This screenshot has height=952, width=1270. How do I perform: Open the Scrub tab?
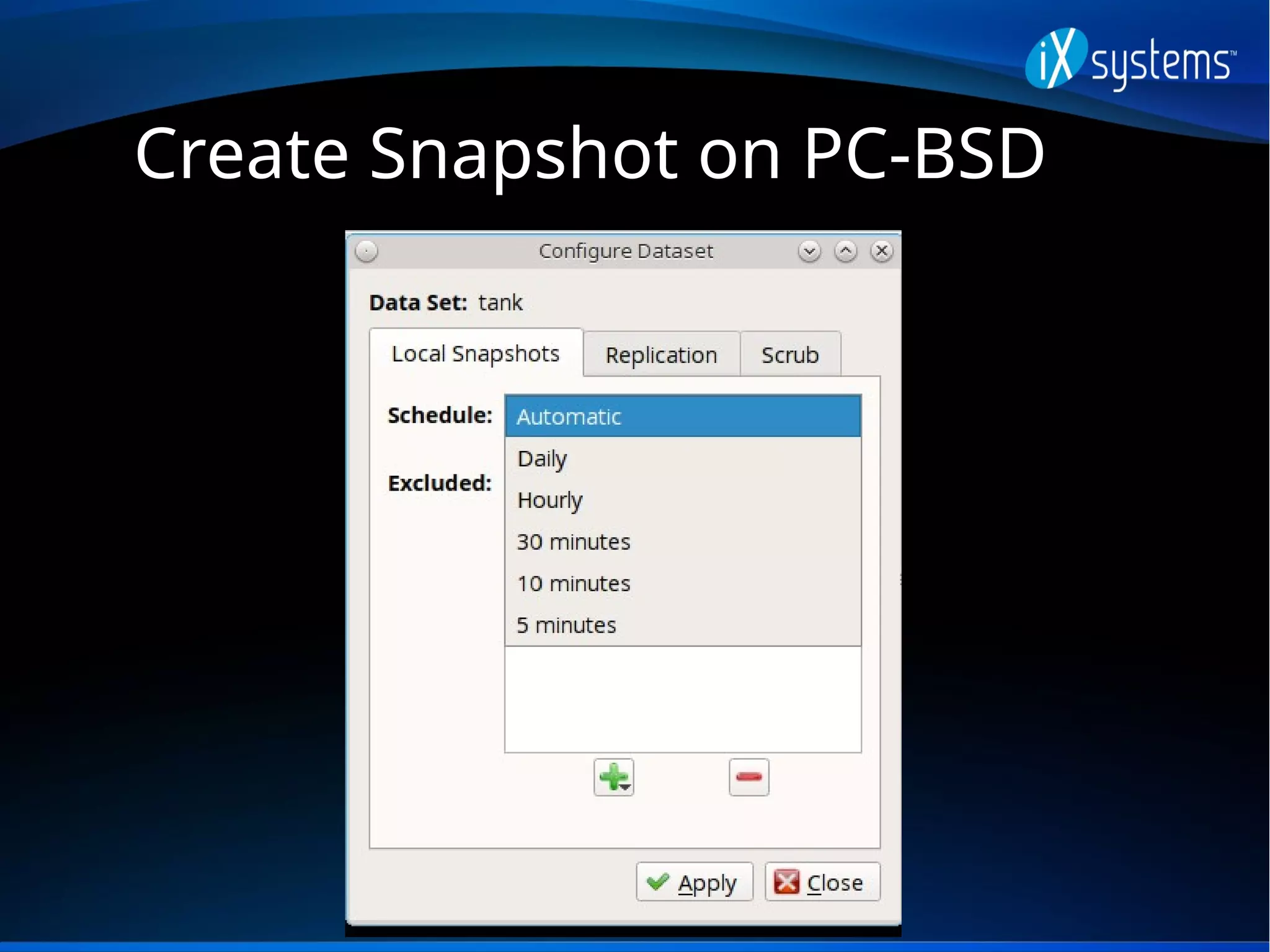(x=790, y=355)
